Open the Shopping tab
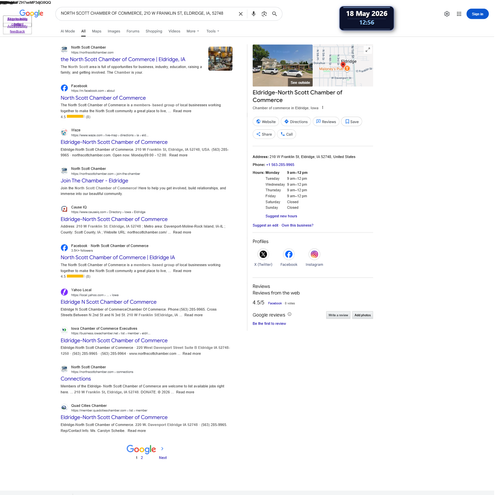This screenshot has height=495, width=500. (154, 31)
